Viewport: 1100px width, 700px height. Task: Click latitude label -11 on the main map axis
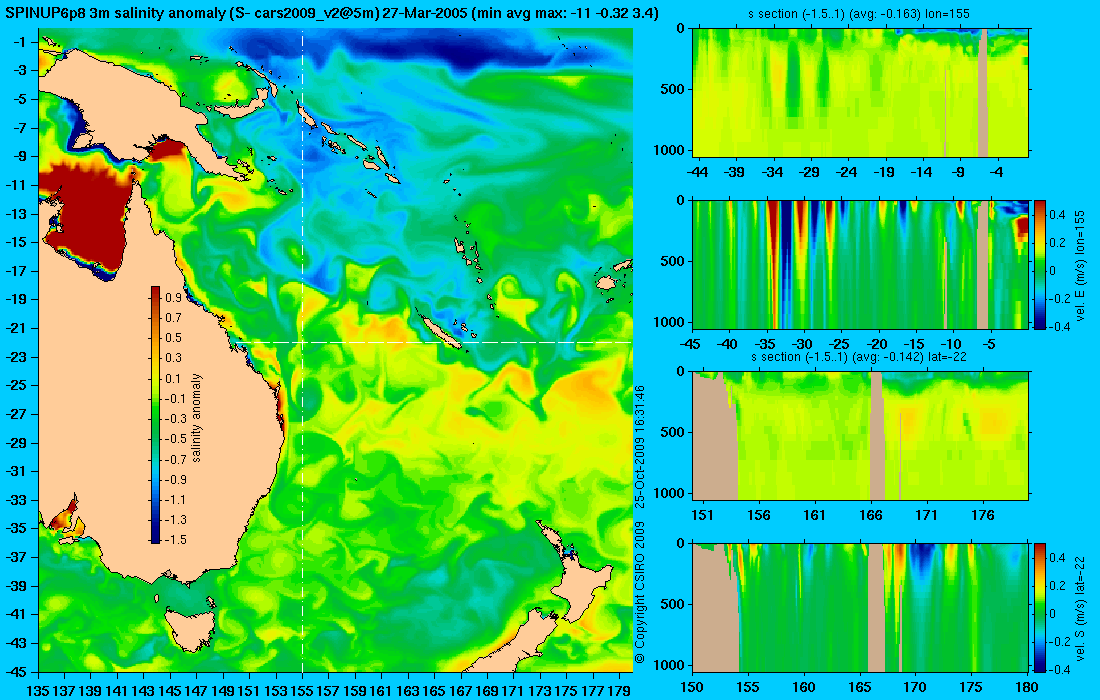click(17, 185)
